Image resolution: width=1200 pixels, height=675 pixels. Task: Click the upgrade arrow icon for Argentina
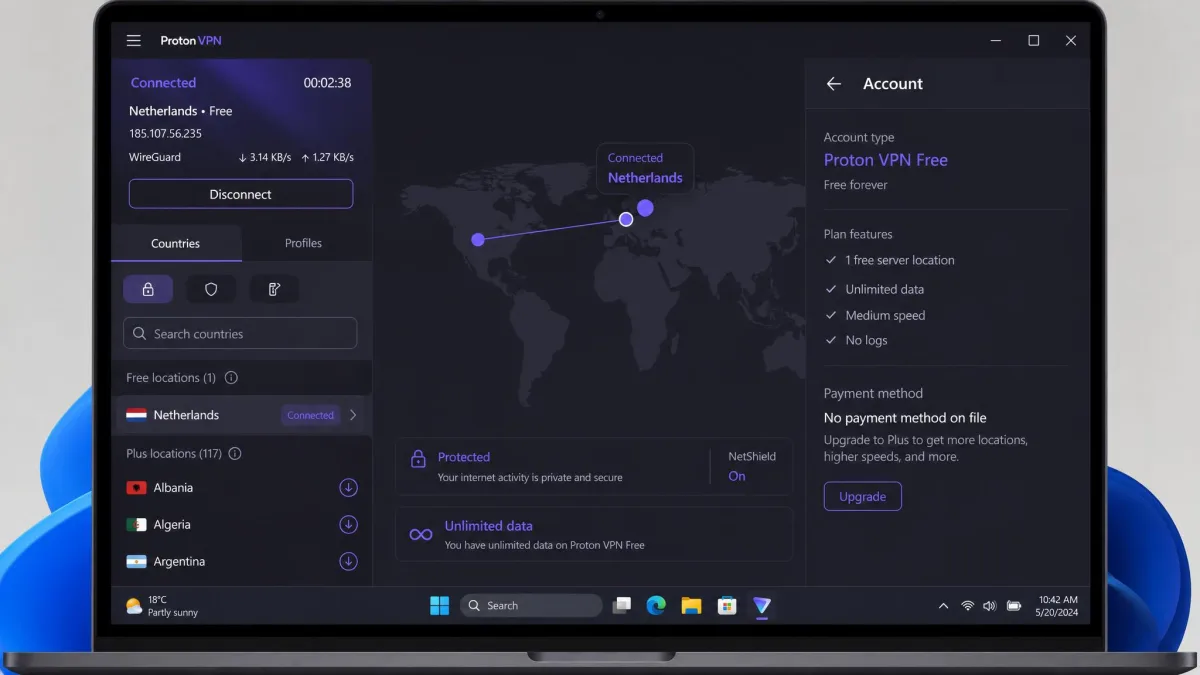pos(348,561)
